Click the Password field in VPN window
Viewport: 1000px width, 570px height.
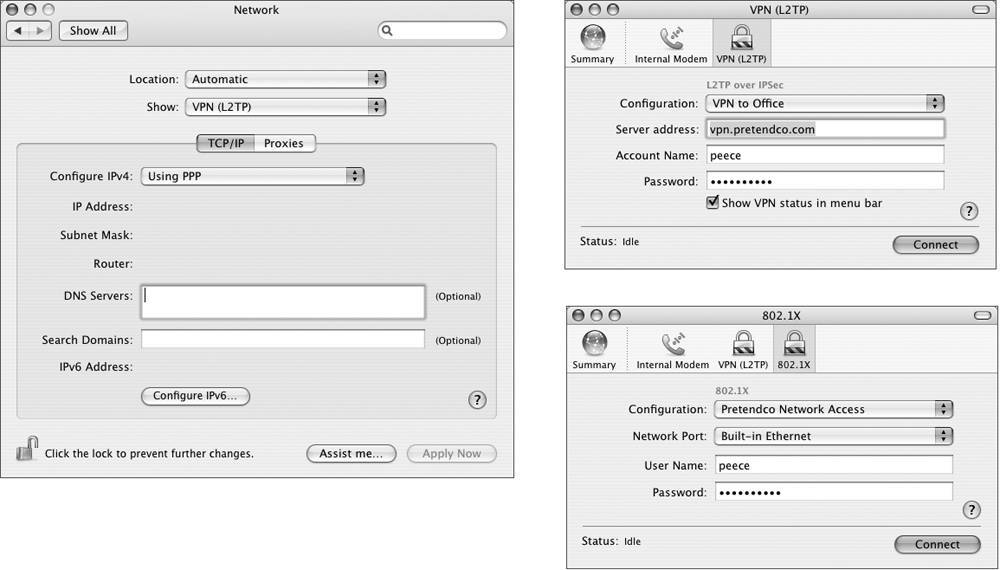click(825, 181)
